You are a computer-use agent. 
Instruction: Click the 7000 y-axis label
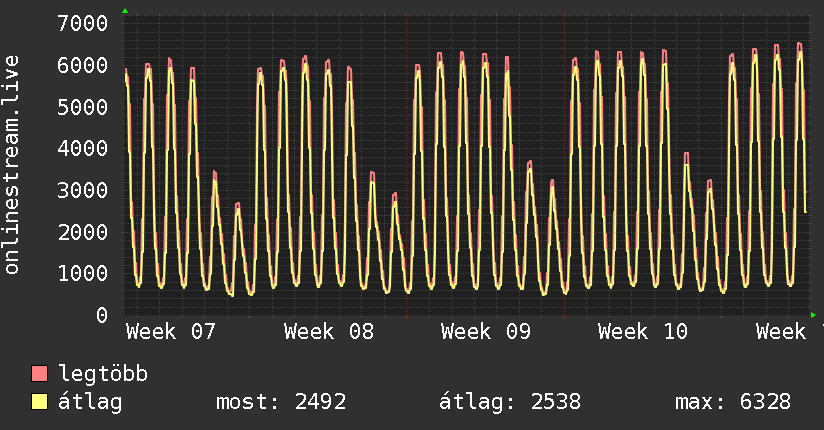(x=83, y=24)
